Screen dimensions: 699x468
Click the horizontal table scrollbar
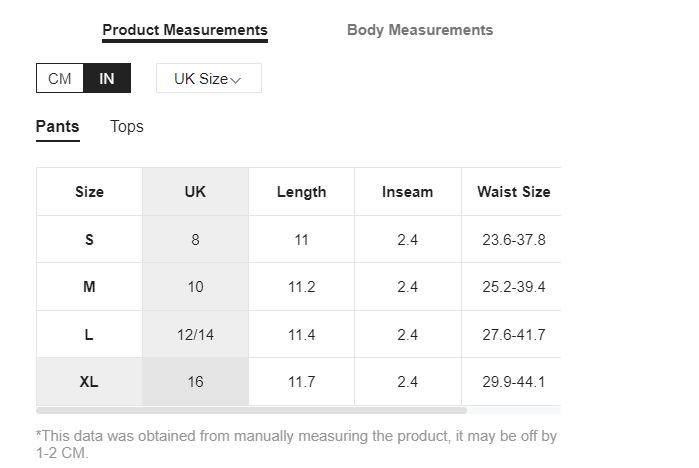coord(251,411)
